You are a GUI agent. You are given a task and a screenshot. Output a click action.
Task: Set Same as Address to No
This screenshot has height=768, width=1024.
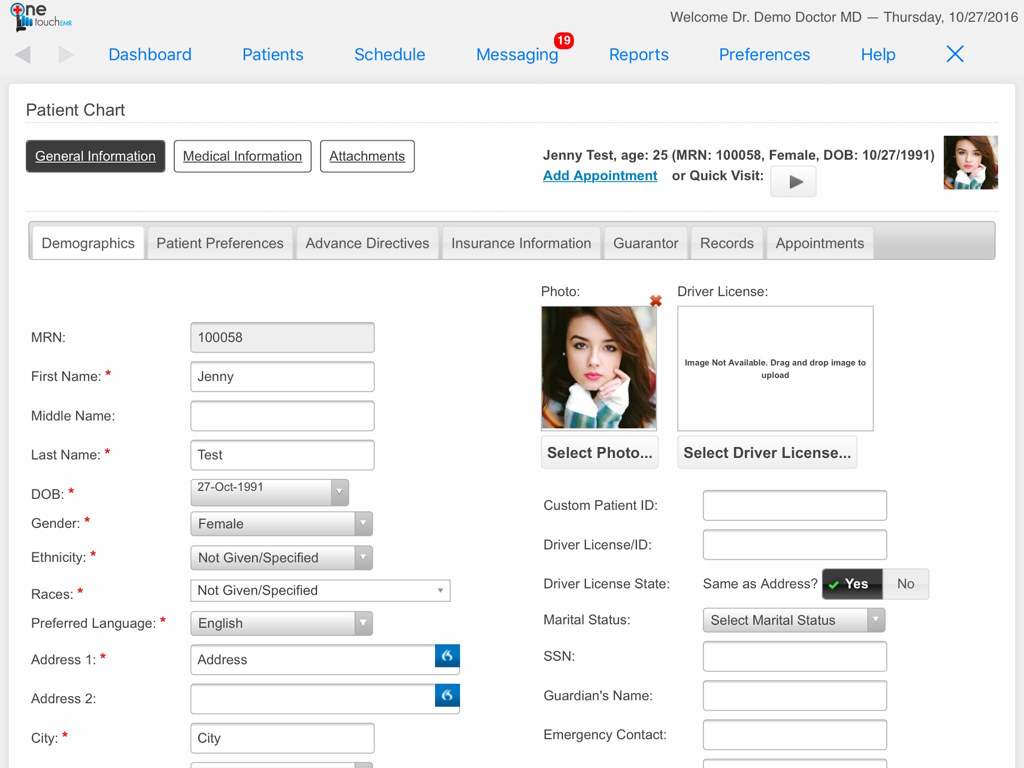click(905, 584)
